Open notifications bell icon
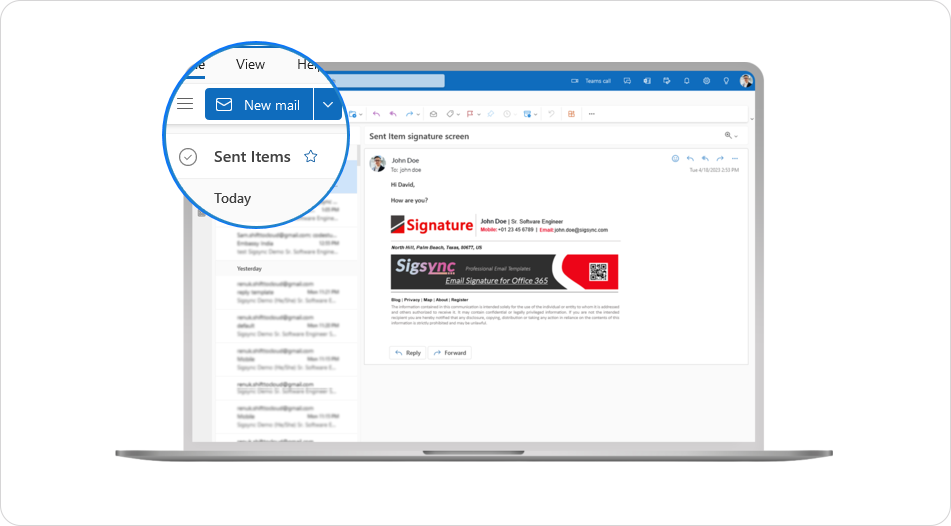Viewport: 951px width, 526px height. click(x=686, y=81)
